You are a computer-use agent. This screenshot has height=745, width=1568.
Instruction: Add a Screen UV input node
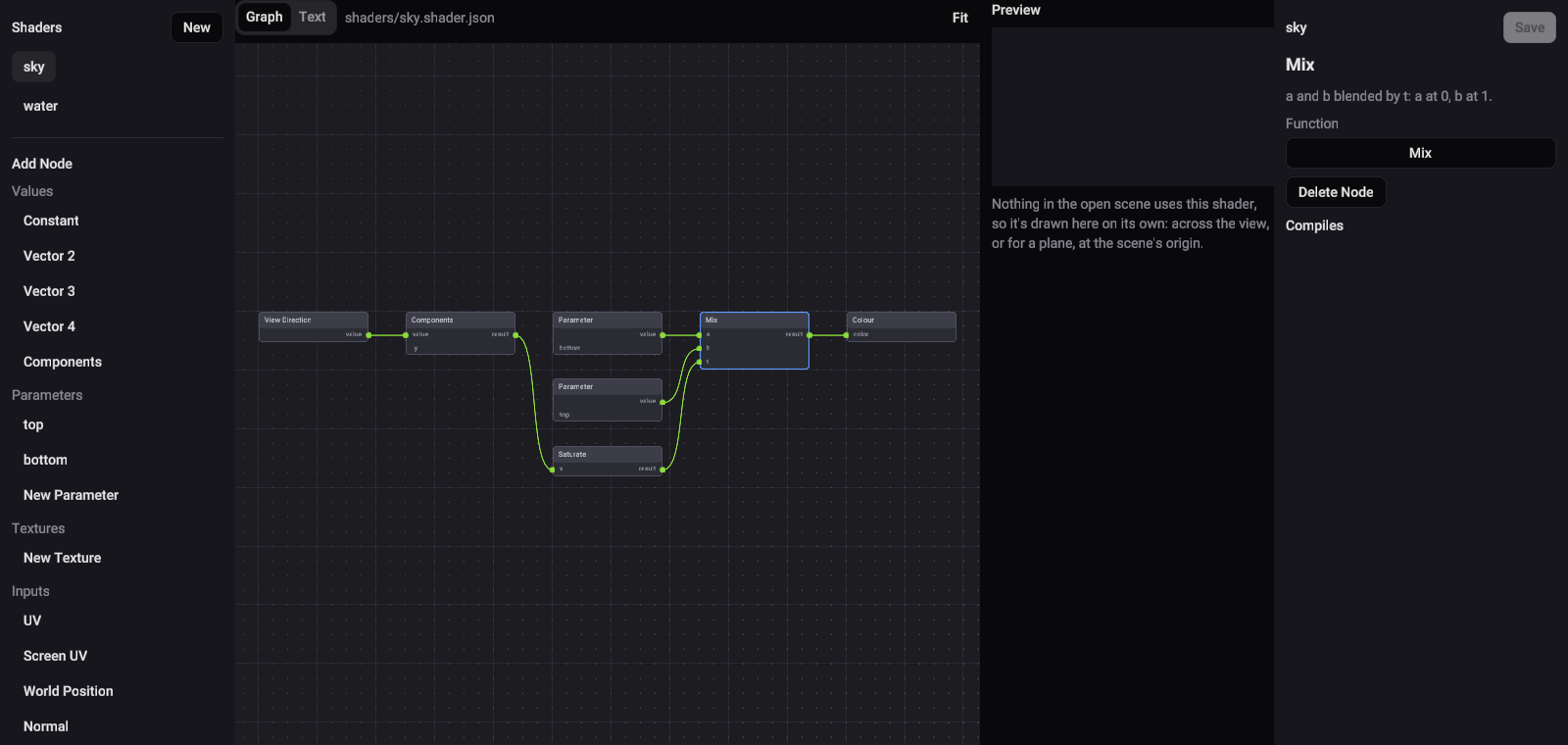click(55, 656)
